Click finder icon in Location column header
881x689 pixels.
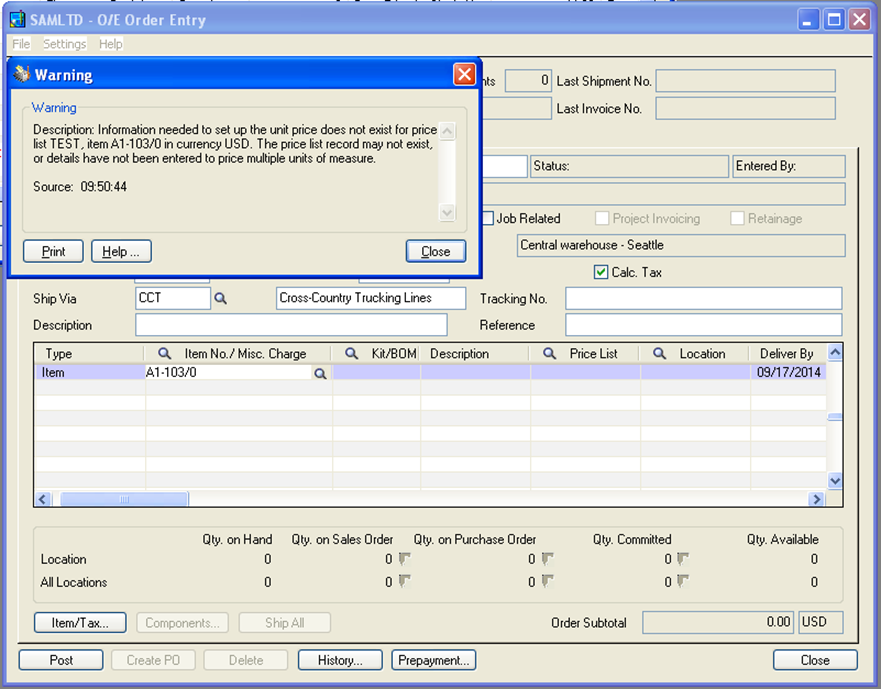659,353
